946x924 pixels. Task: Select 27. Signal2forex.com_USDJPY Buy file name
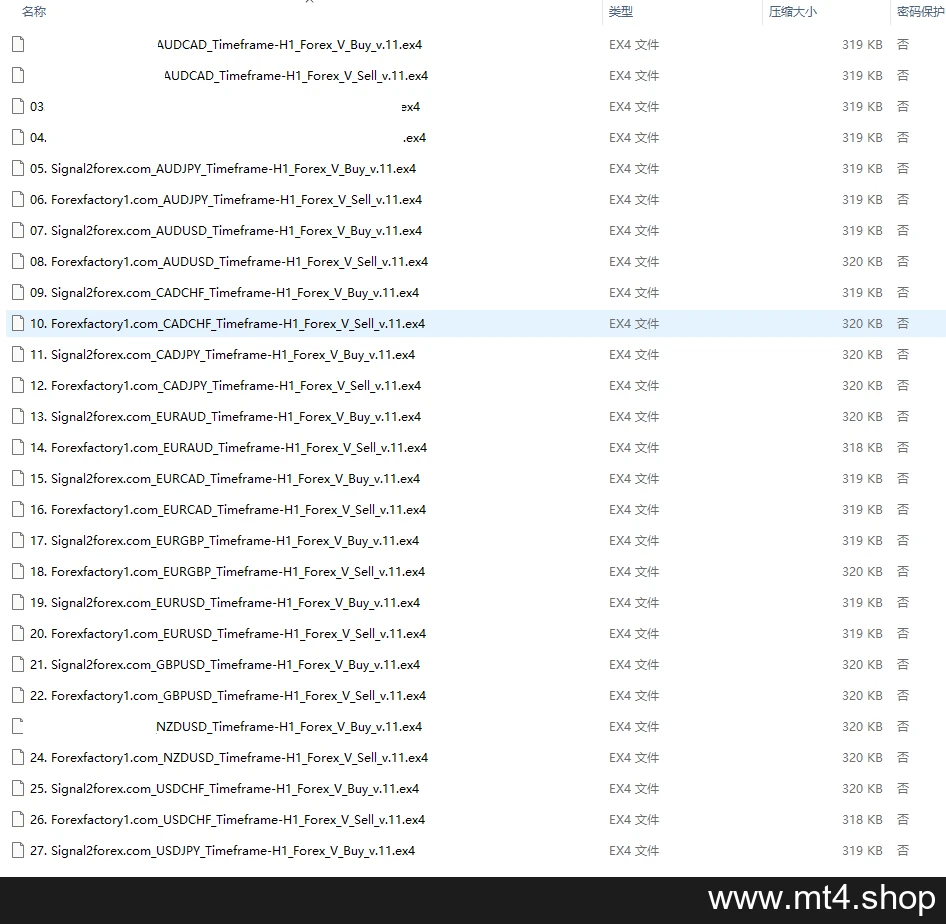[x=223, y=851]
